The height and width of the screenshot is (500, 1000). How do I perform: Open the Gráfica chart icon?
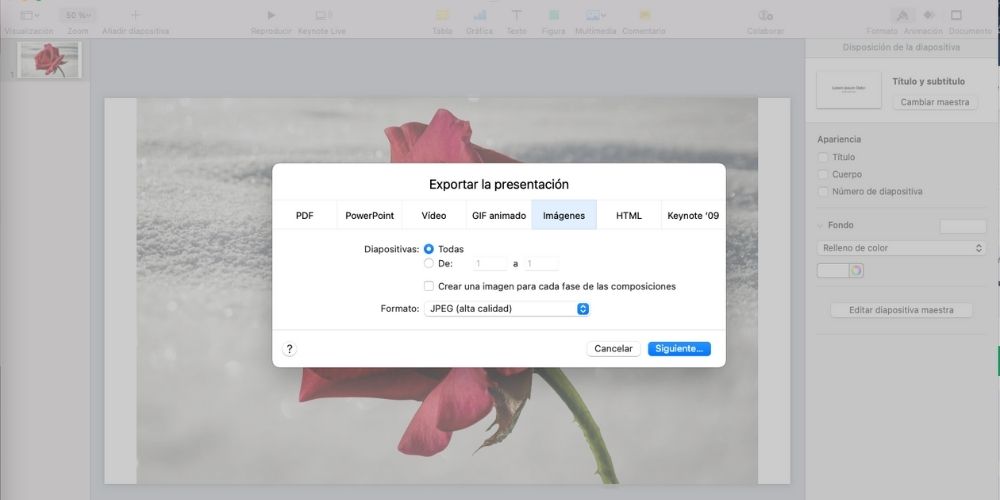click(480, 15)
